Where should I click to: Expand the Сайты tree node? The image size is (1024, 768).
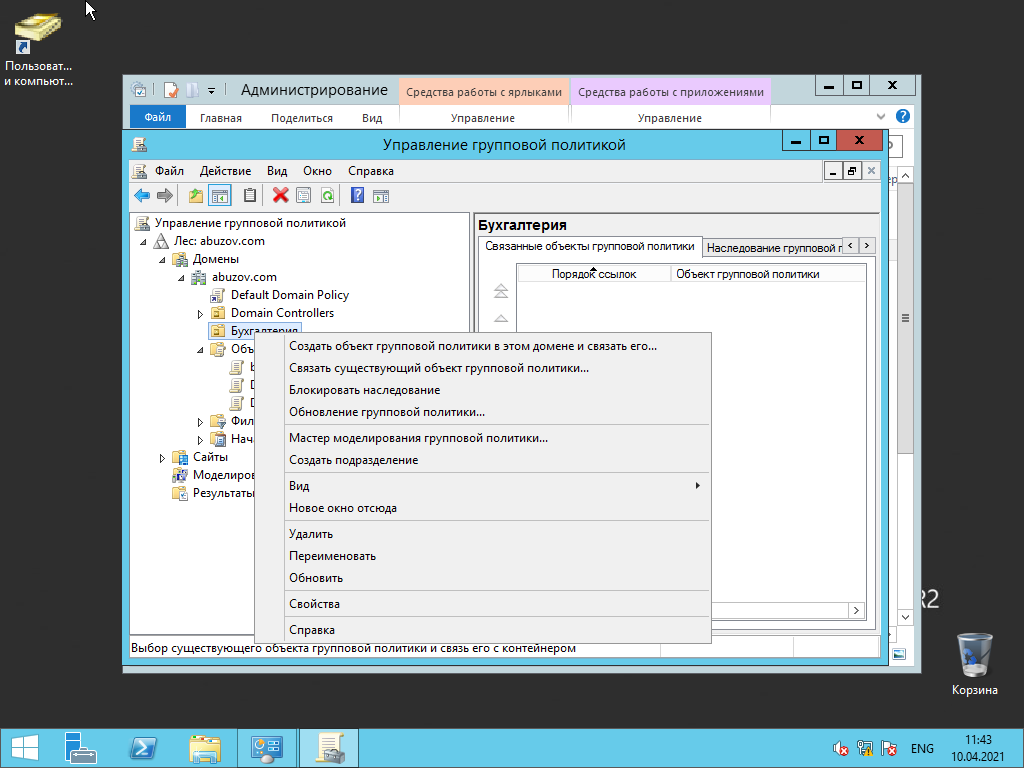click(x=163, y=458)
